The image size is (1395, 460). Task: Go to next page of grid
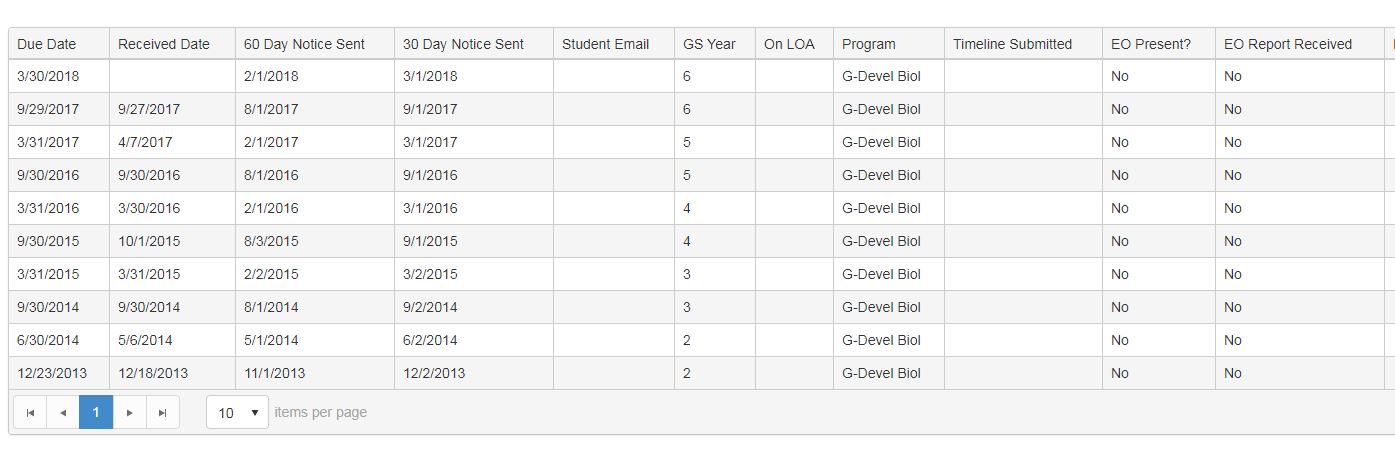point(130,412)
